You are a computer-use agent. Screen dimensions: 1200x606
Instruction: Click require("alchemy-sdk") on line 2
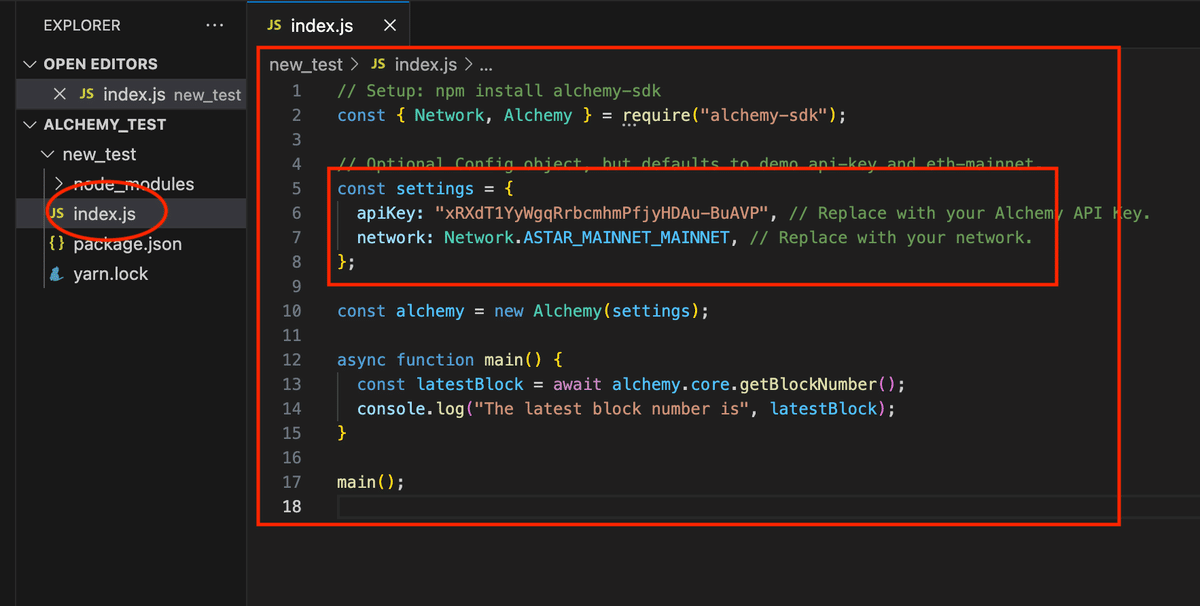pos(730,115)
